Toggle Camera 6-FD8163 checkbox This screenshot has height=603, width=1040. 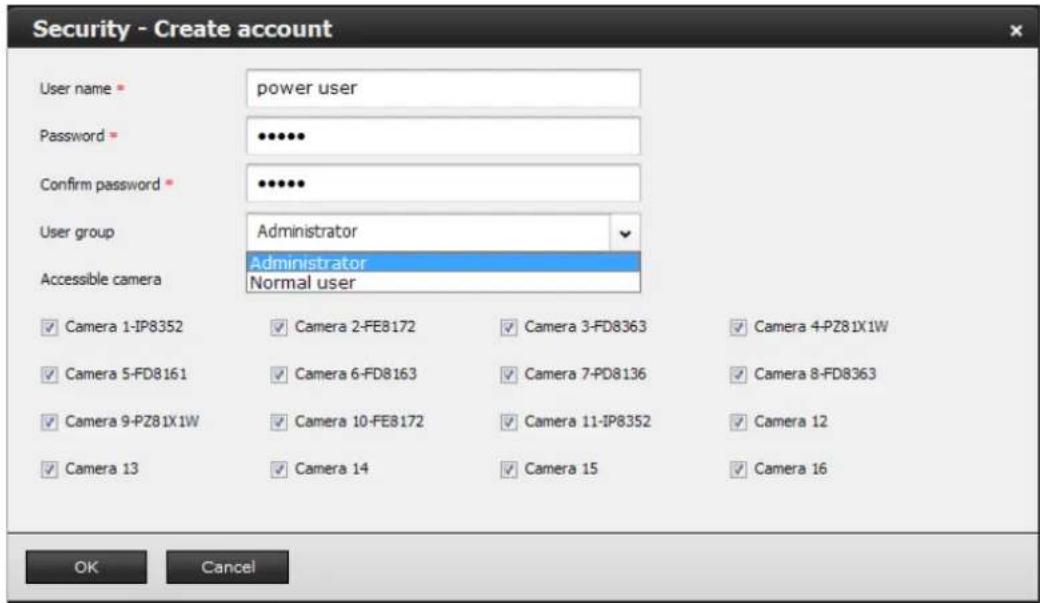pos(279,375)
